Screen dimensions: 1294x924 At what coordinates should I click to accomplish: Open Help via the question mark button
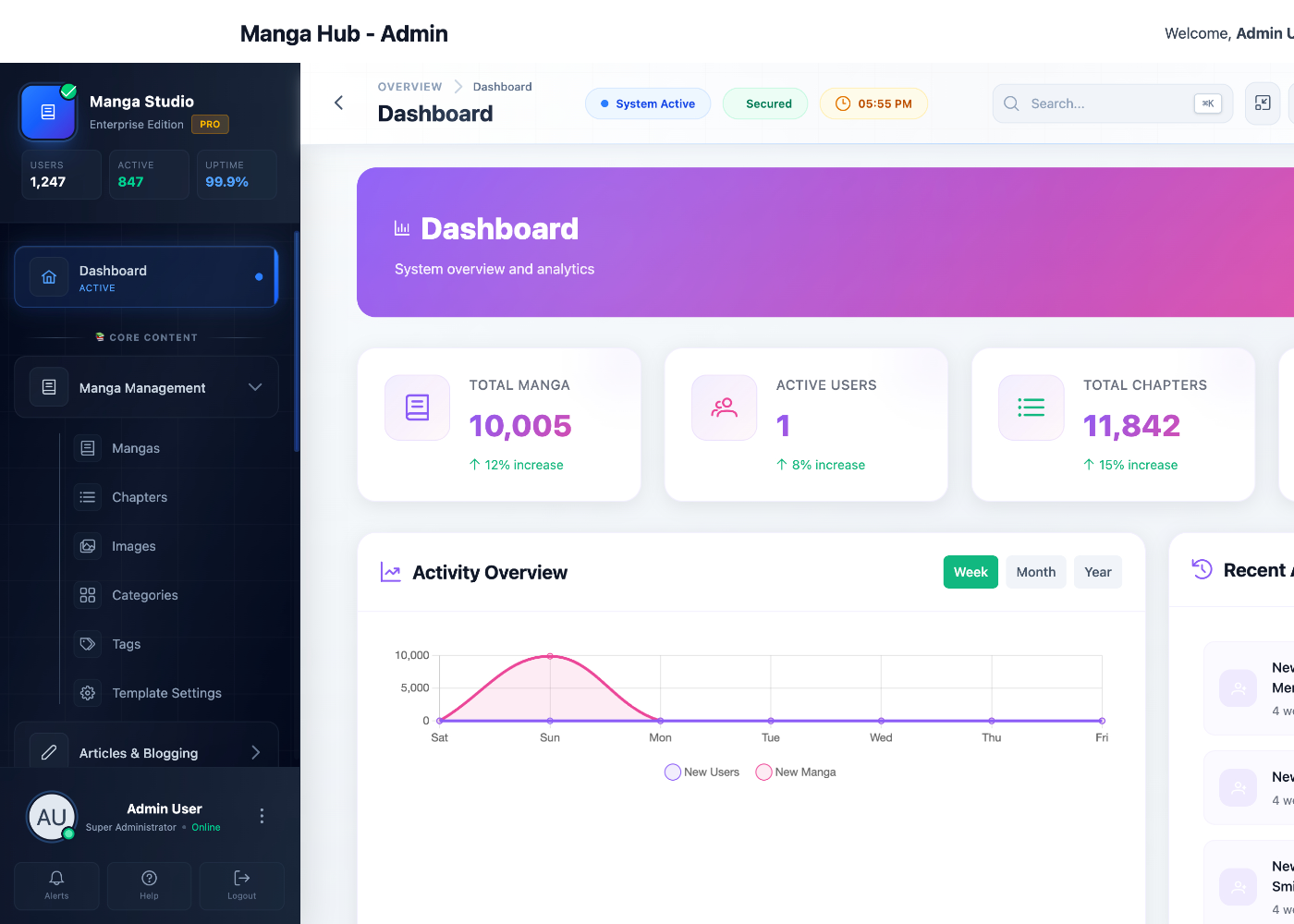pos(149,885)
